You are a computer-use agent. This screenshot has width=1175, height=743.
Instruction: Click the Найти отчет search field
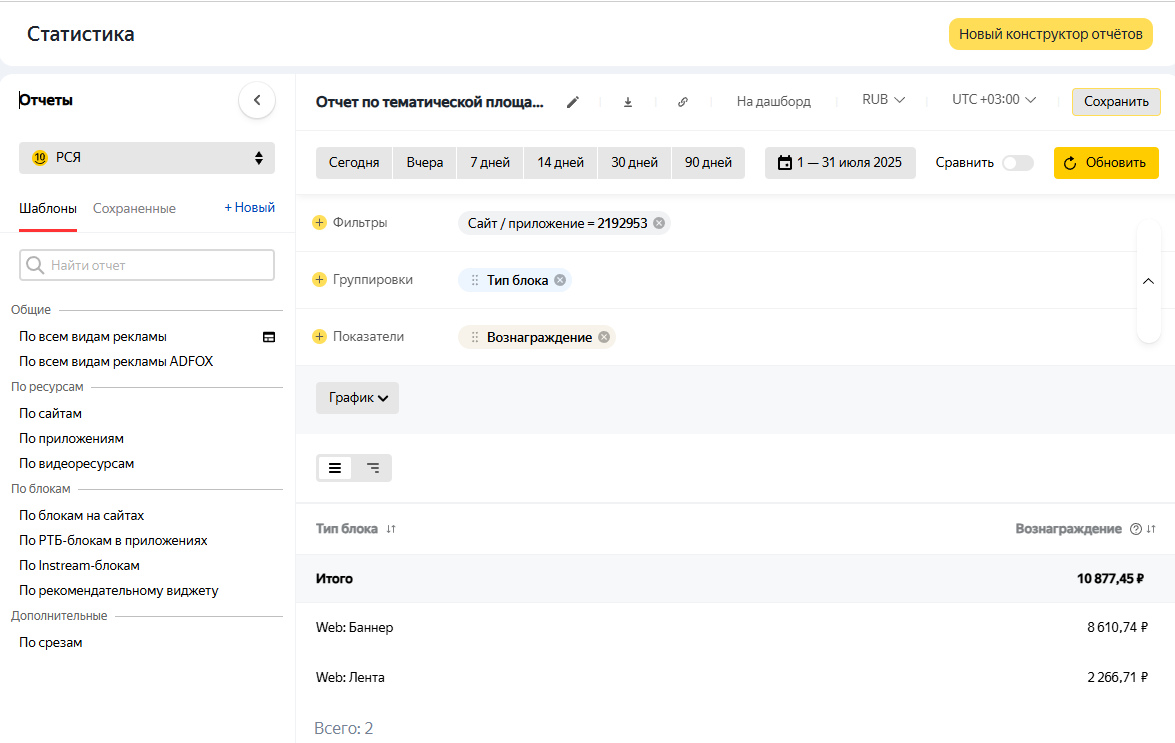click(147, 265)
